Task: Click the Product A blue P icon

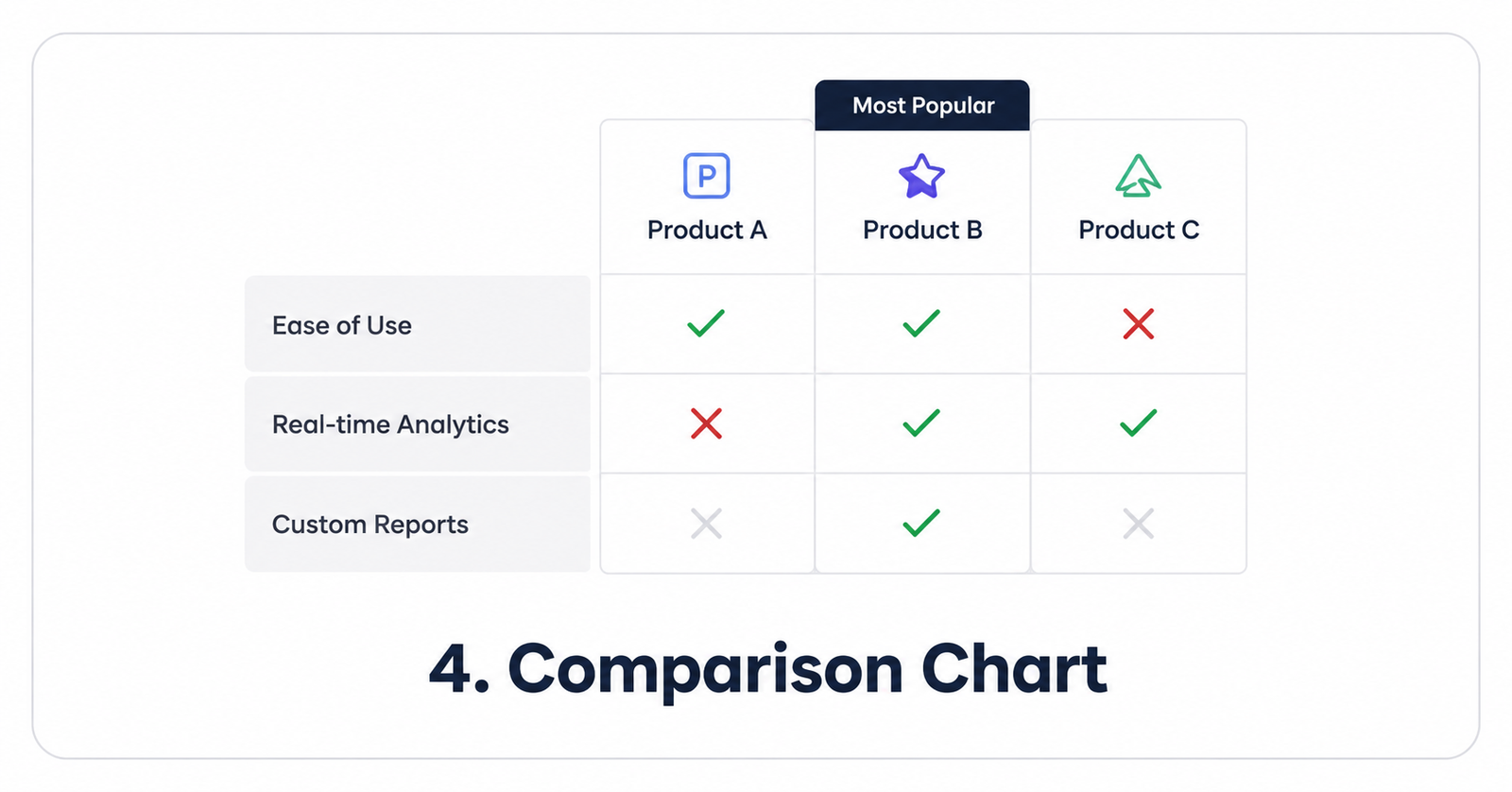Action: coord(706,176)
